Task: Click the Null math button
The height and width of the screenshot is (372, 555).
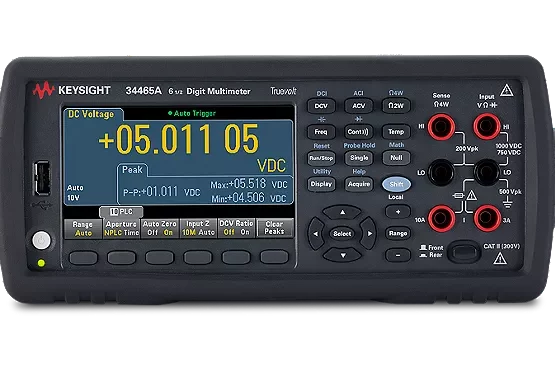Action: [x=396, y=158]
